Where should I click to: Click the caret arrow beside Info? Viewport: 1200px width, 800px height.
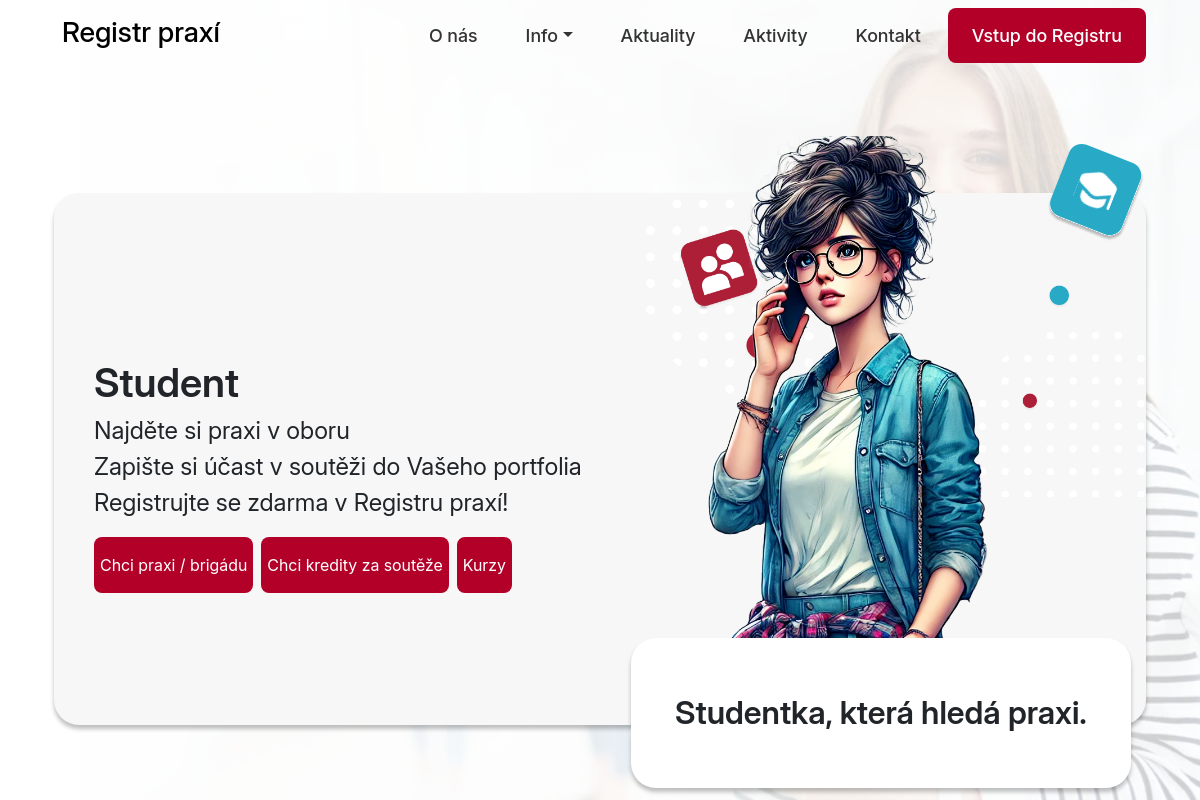[568, 36]
